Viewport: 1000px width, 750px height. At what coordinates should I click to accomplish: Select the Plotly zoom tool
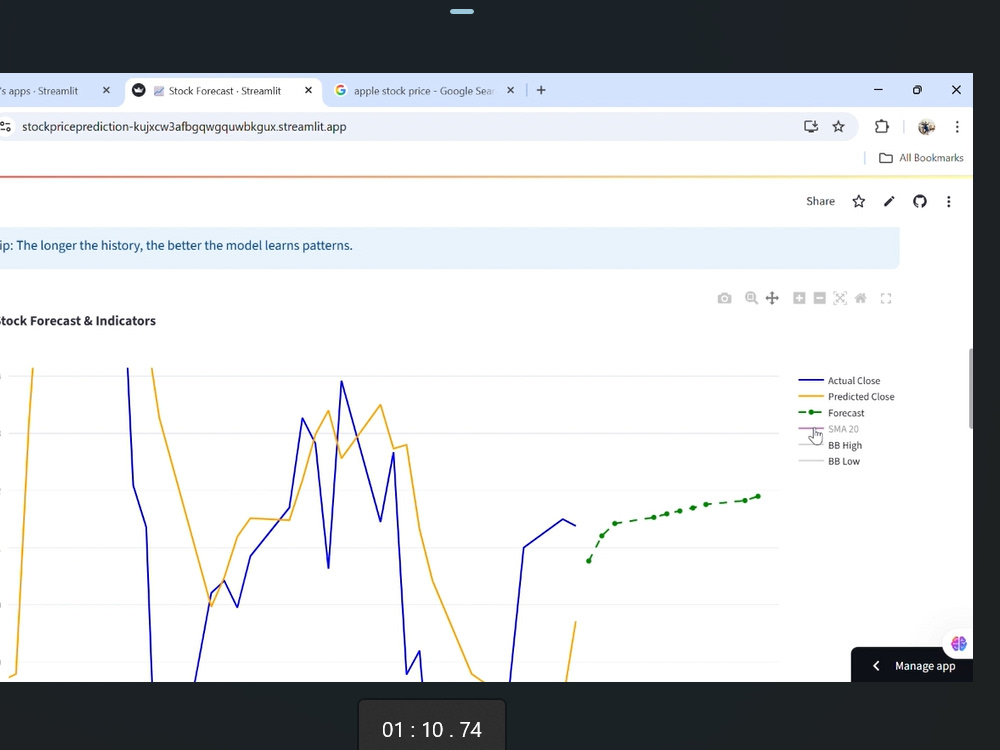pos(751,298)
